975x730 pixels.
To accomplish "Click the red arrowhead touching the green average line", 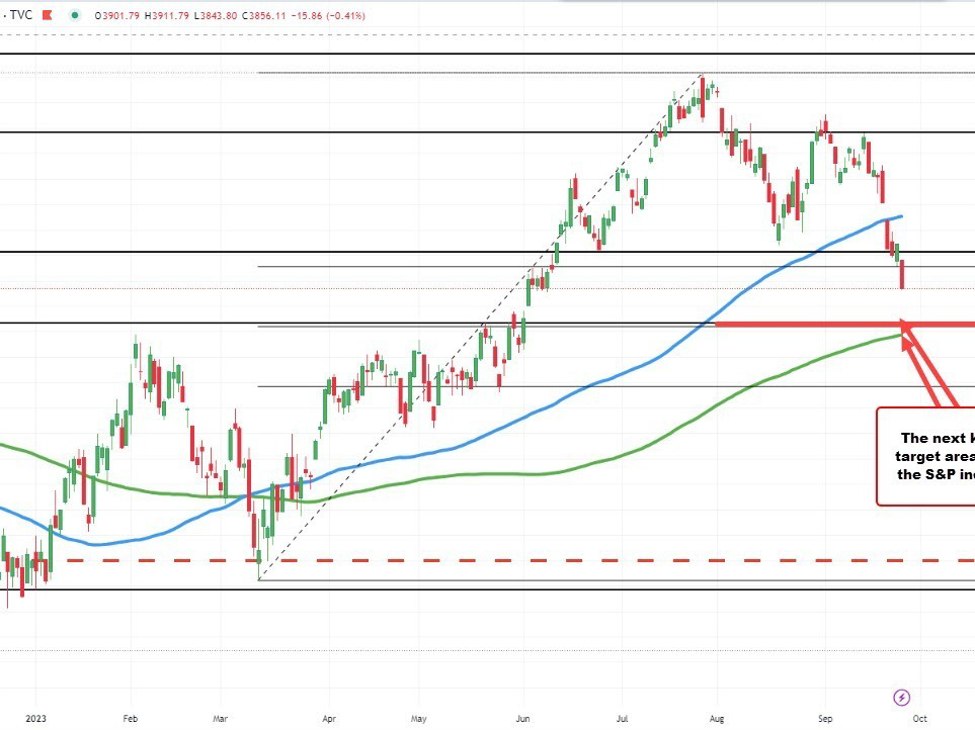I will (907, 337).
